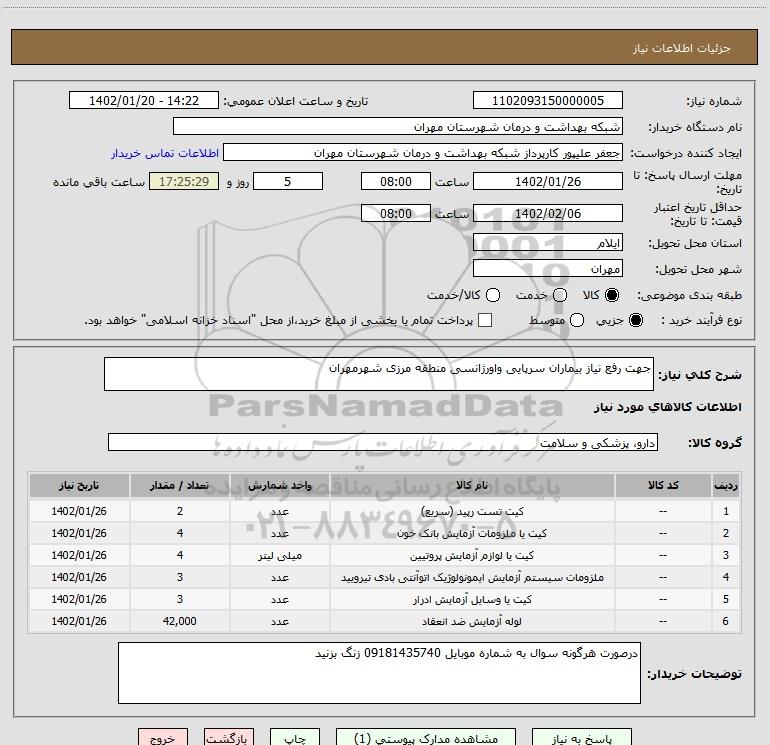Click the buyer organization name field
The image size is (770, 745).
click(398, 127)
